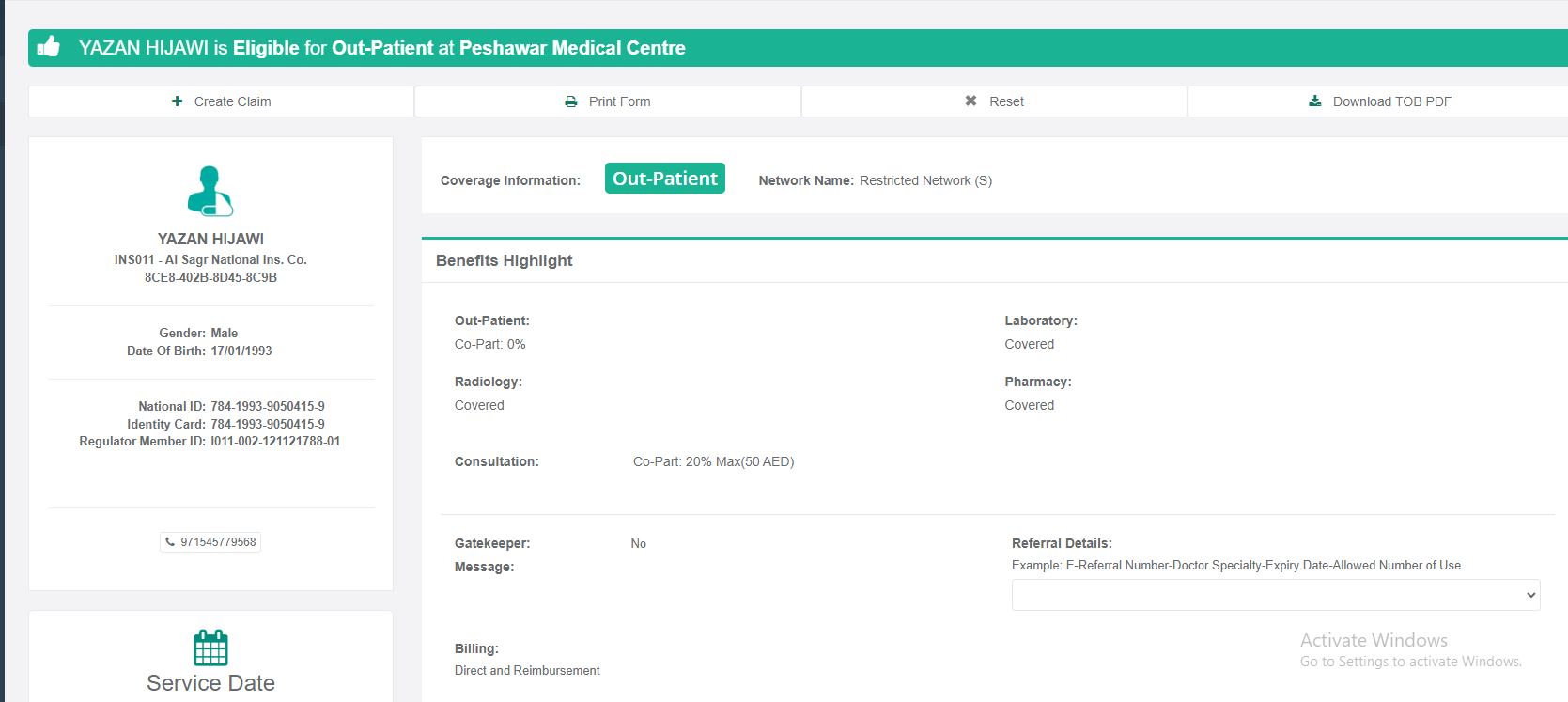Click the phone number 971545779568 button
Image resolution: width=1568 pixels, height=702 pixels.
210,542
